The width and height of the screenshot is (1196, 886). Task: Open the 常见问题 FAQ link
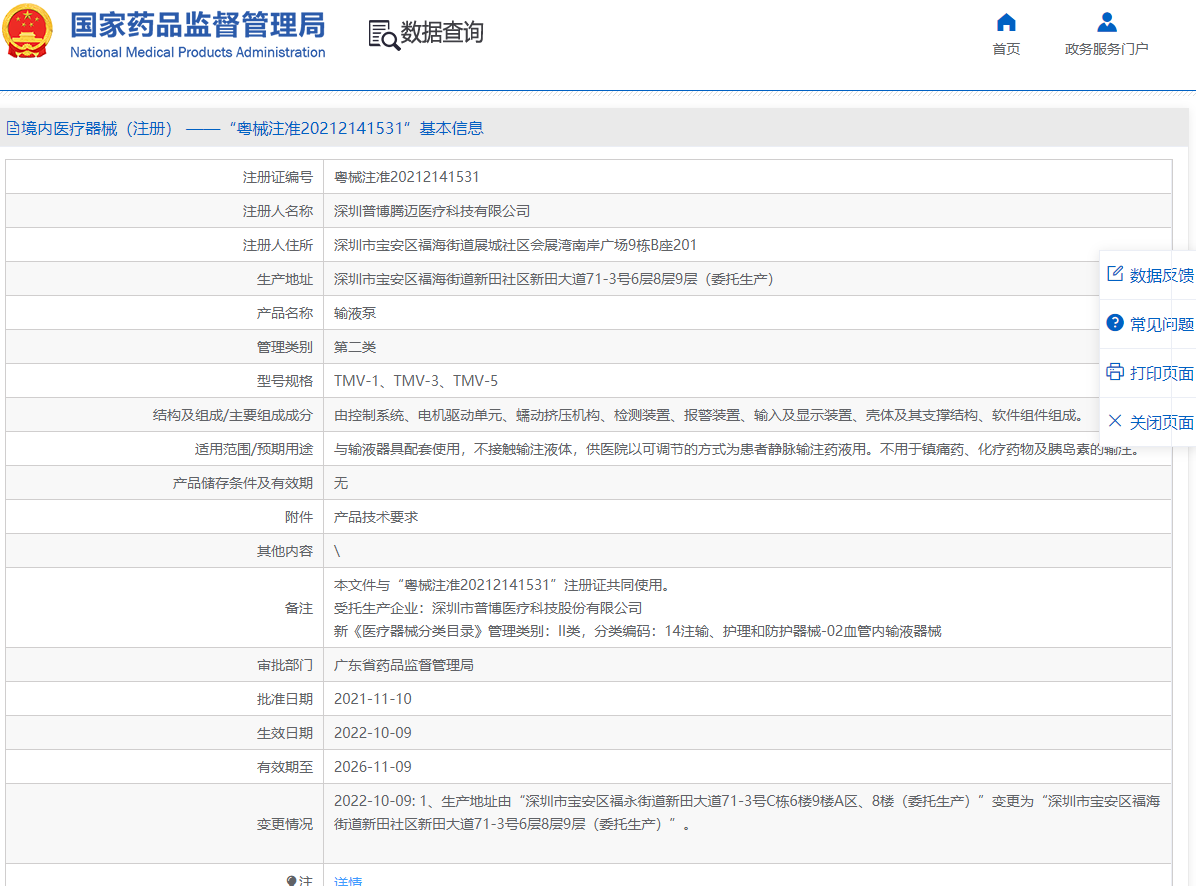click(1150, 323)
